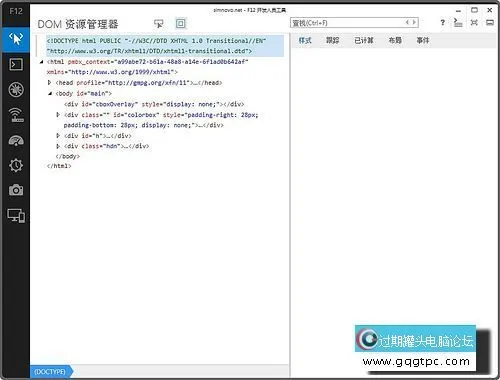Select the div id="cboxOverlay" row
This screenshot has height=380, width=500.
click(154, 104)
